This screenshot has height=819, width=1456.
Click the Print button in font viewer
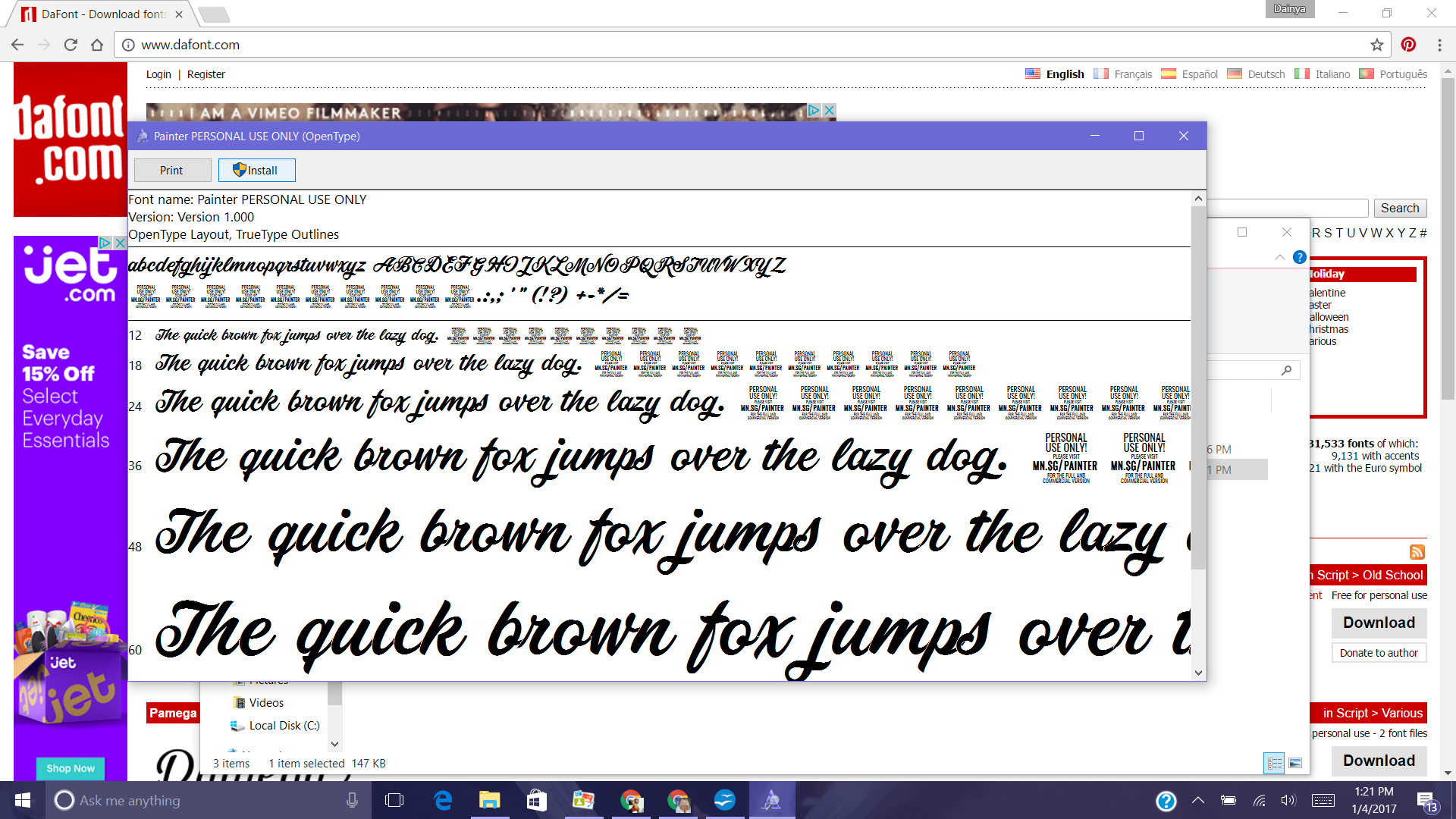[x=172, y=171]
